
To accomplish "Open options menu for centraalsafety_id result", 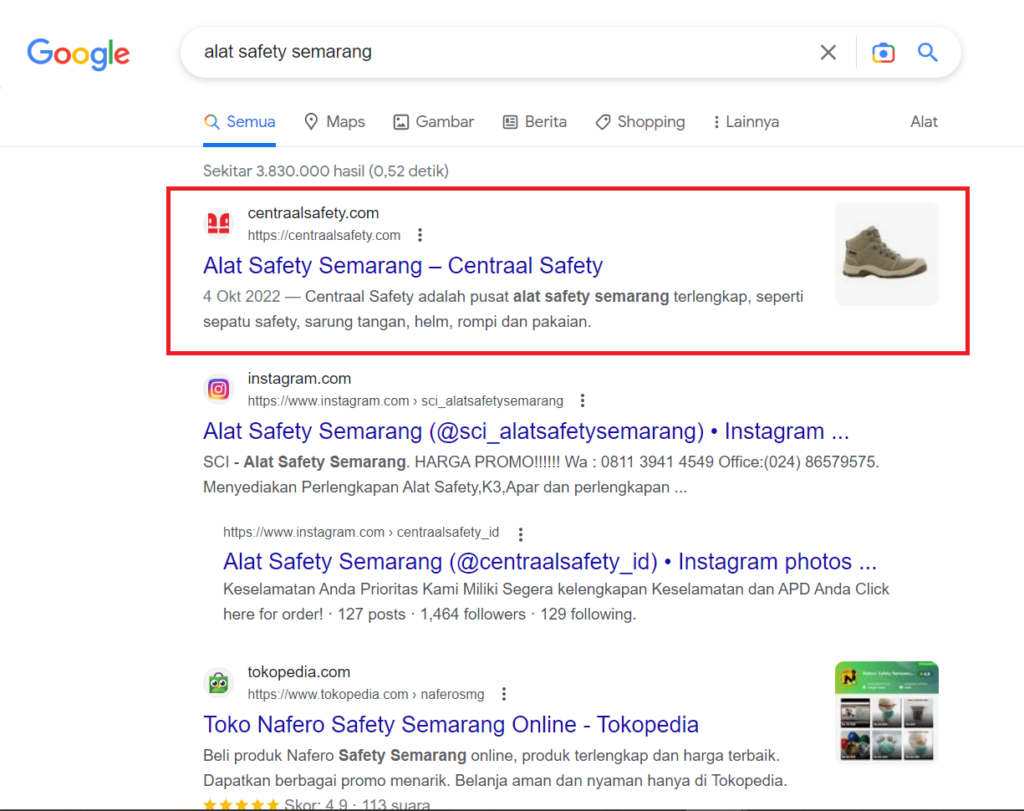I will (x=520, y=534).
